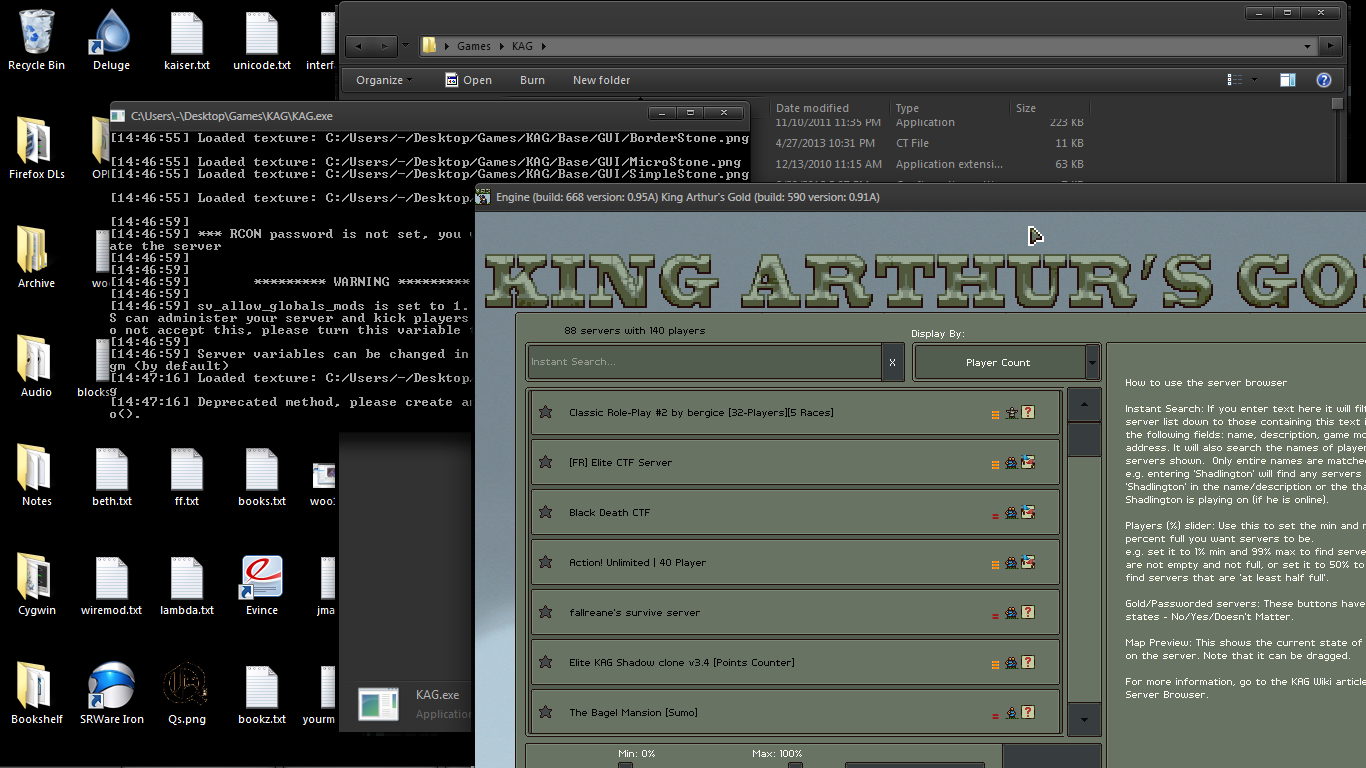Click the players icon on Elite KAG Shadow row

tap(1012, 662)
